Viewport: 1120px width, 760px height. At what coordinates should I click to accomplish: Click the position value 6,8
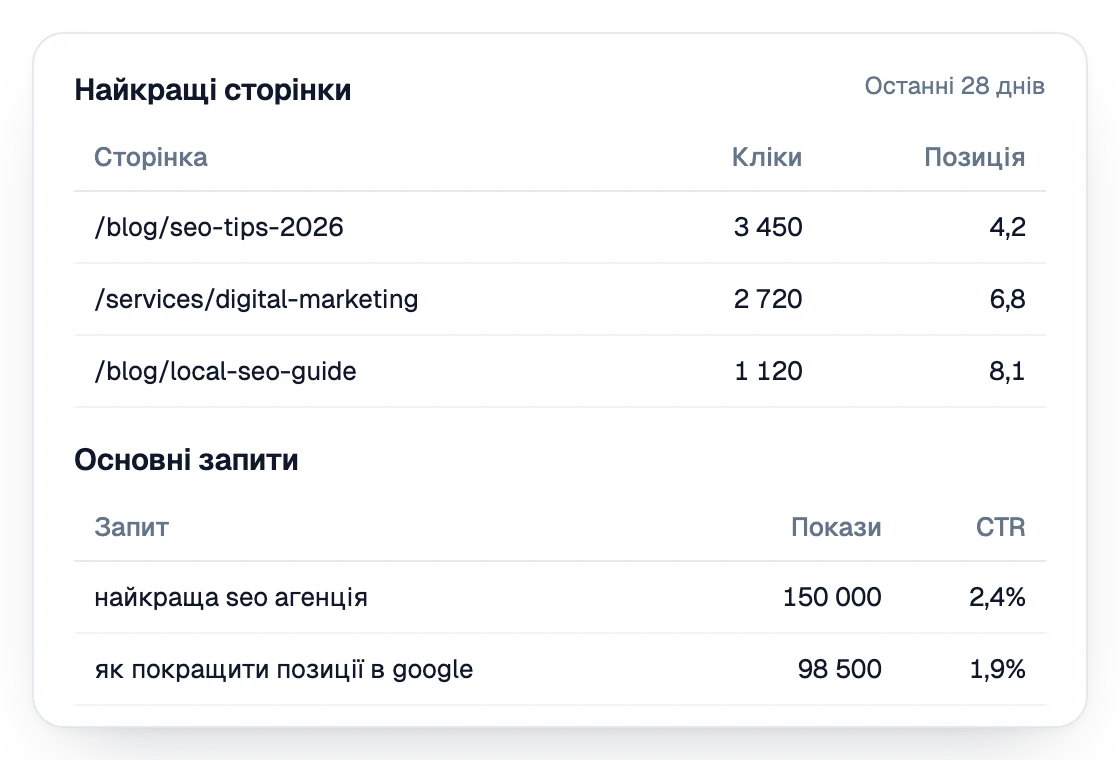[1007, 299]
